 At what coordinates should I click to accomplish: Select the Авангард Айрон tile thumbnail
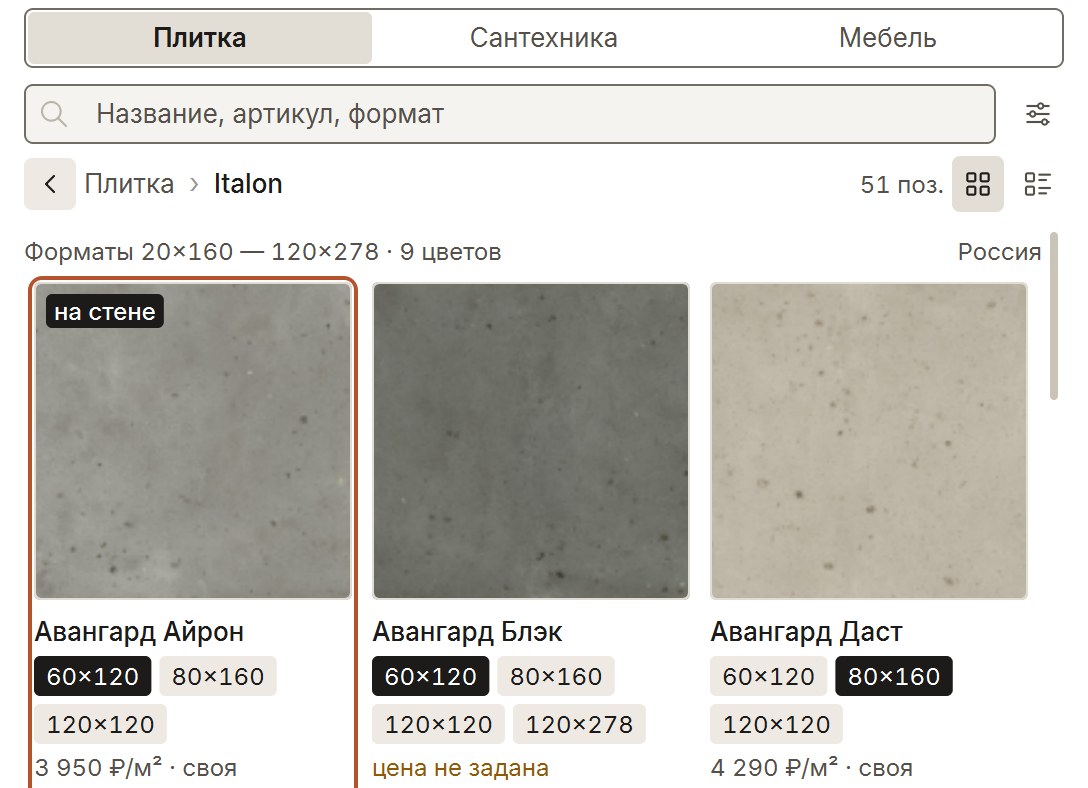tap(193, 440)
